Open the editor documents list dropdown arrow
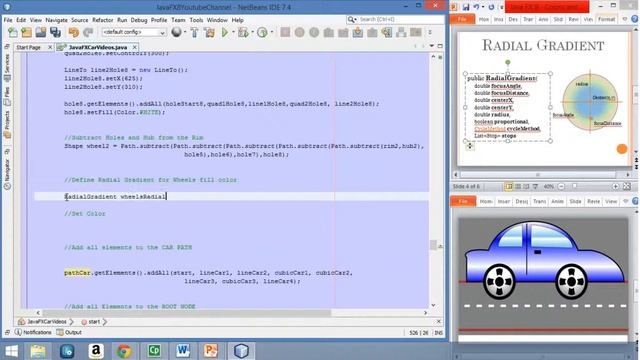The width and height of the screenshot is (640, 360). pyautogui.click(x=431, y=46)
